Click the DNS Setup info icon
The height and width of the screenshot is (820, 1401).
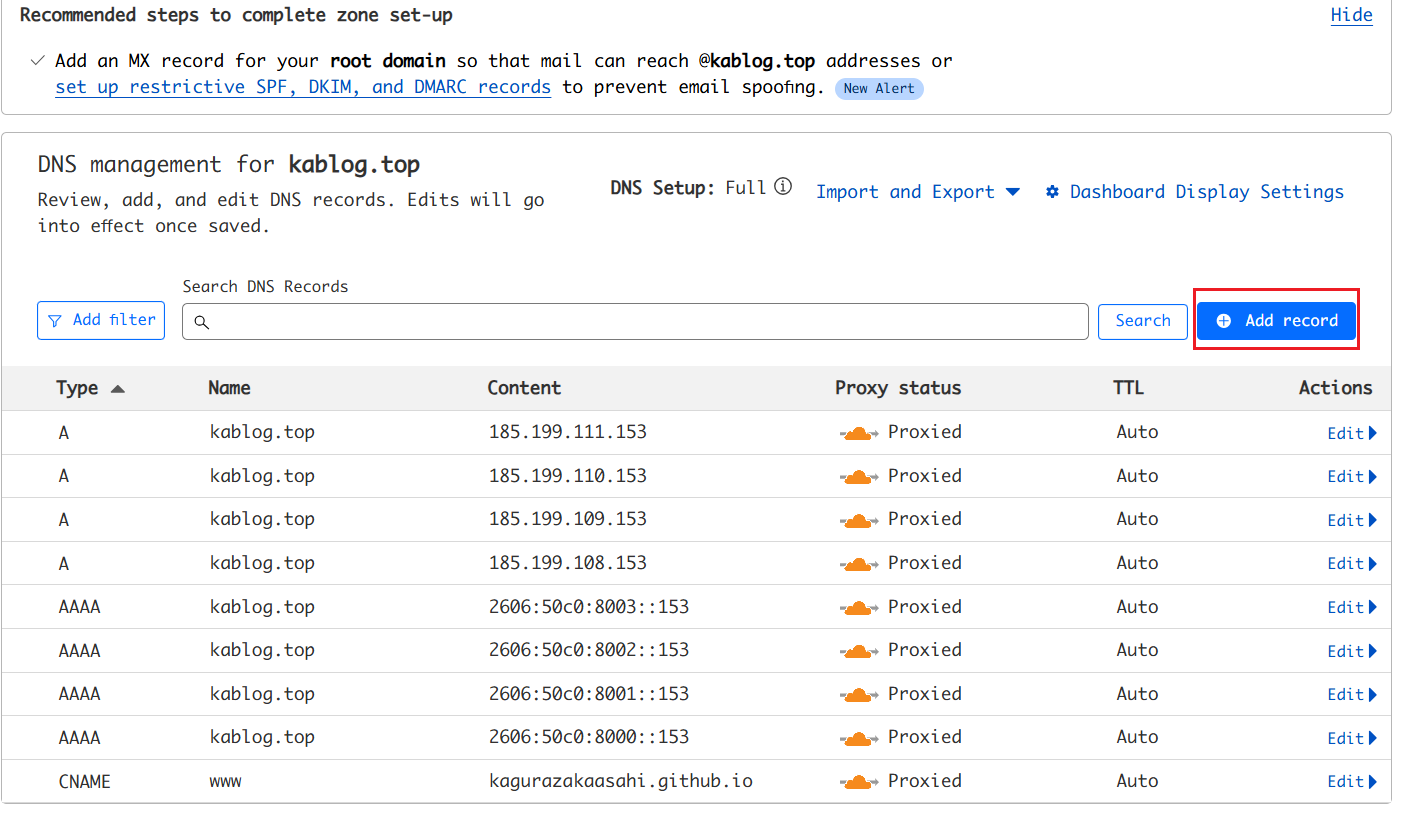point(783,187)
